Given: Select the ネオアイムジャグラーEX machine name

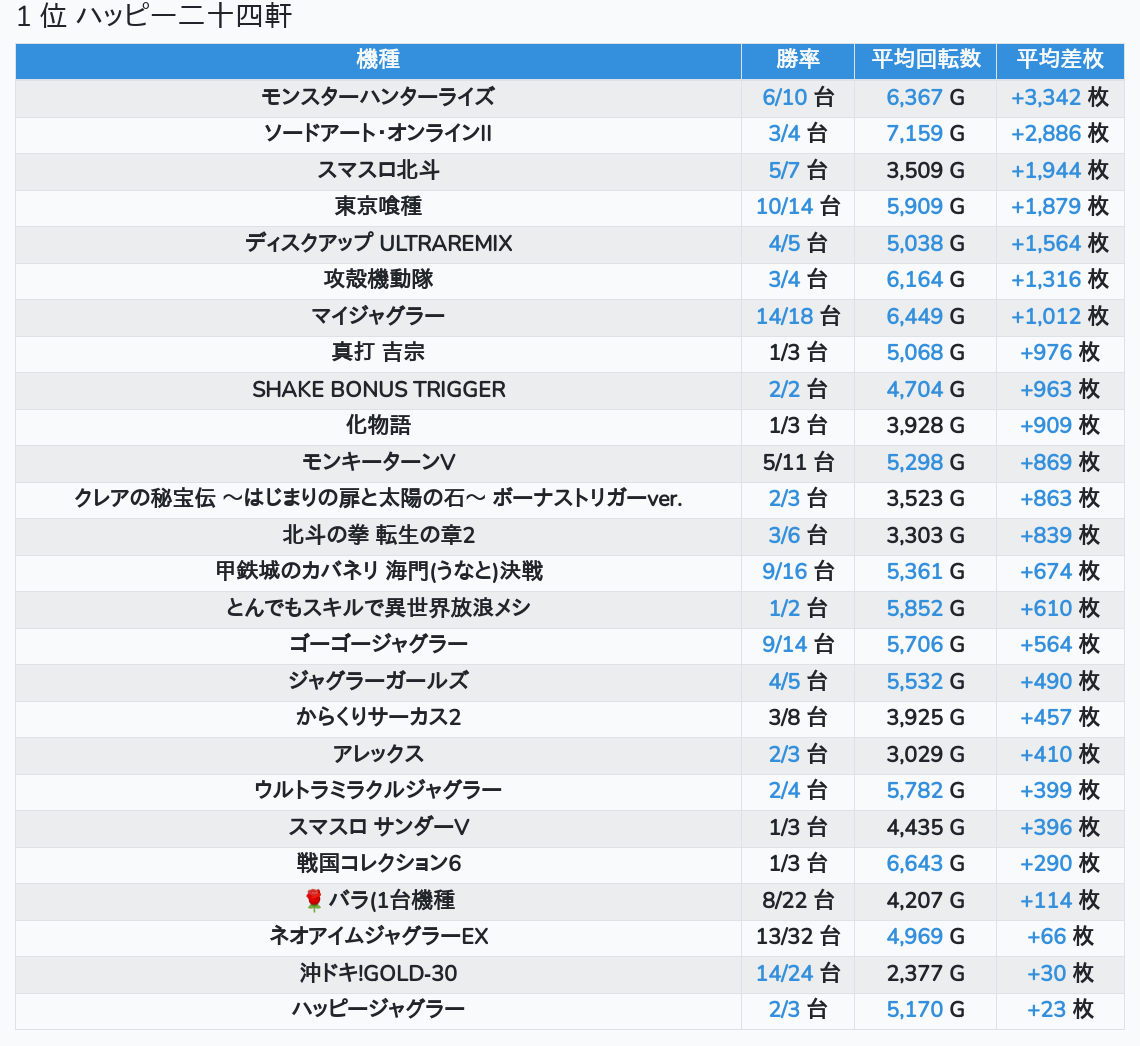Looking at the screenshot, I should point(378,936).
